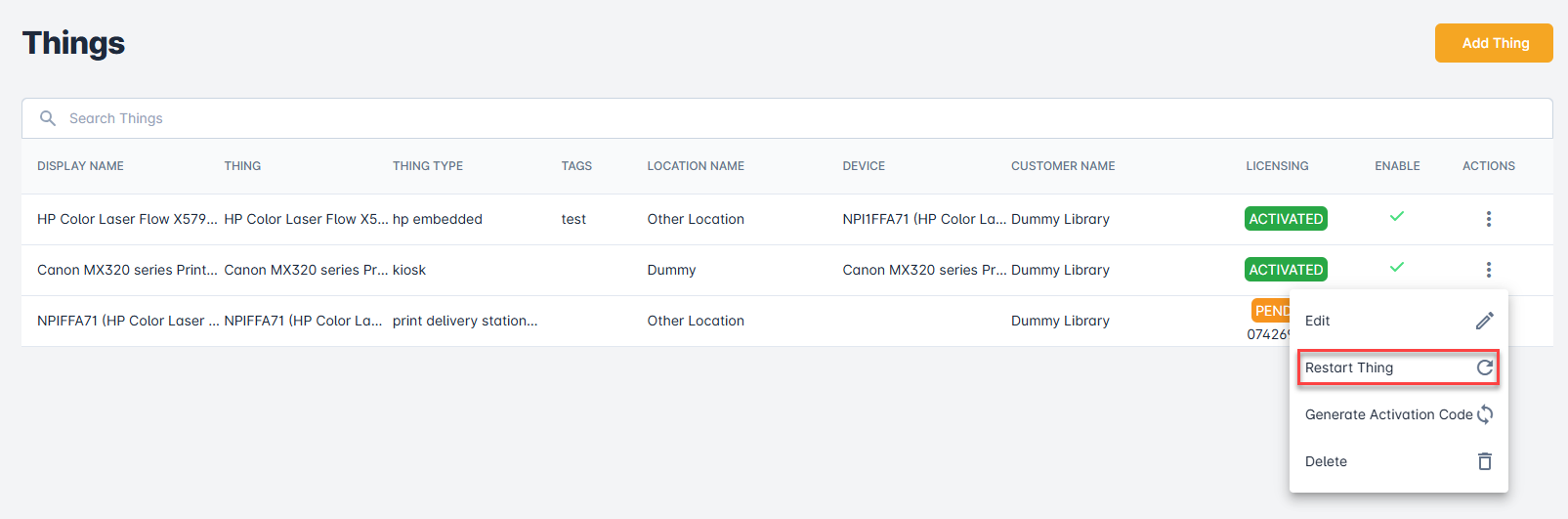Open actions menu for HP Color Laser row
Image resolution: width=1568 pixels, height=519 pixels.
click(x=1488, y=219)
